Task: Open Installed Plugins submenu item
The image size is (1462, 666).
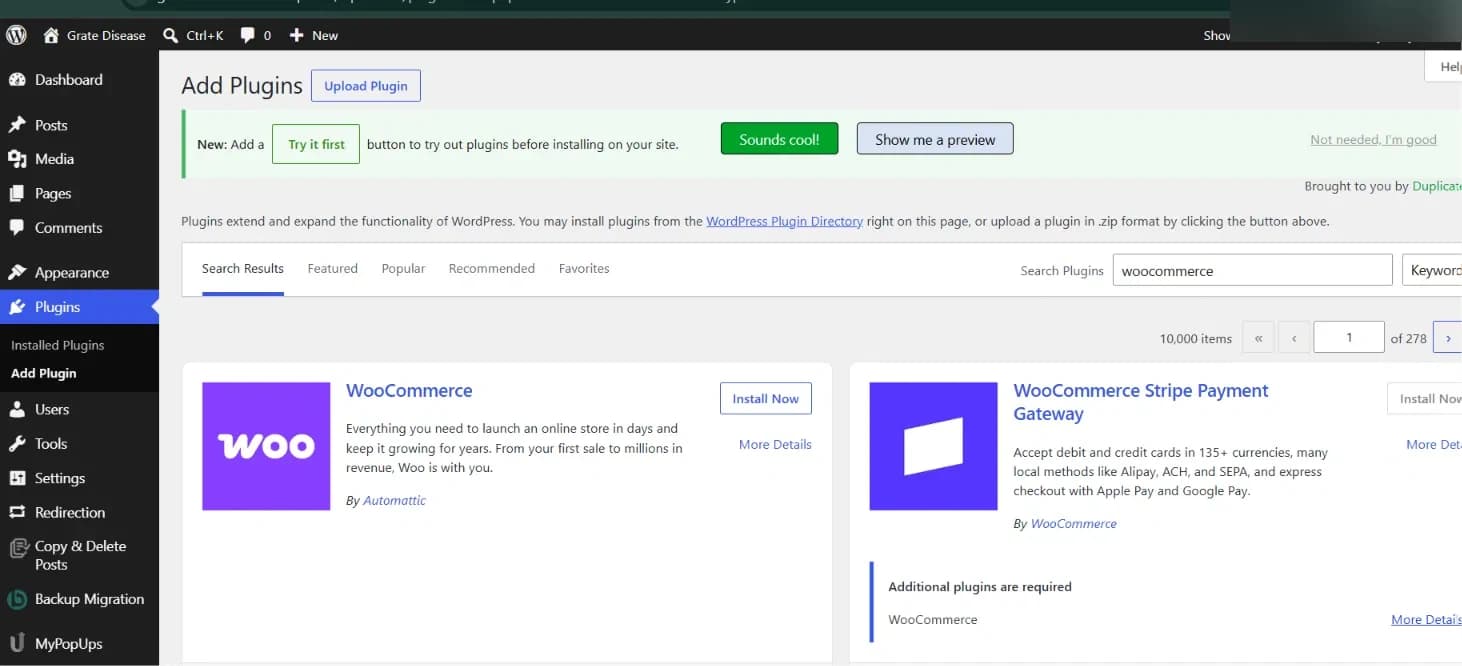Action: point(58,345)
